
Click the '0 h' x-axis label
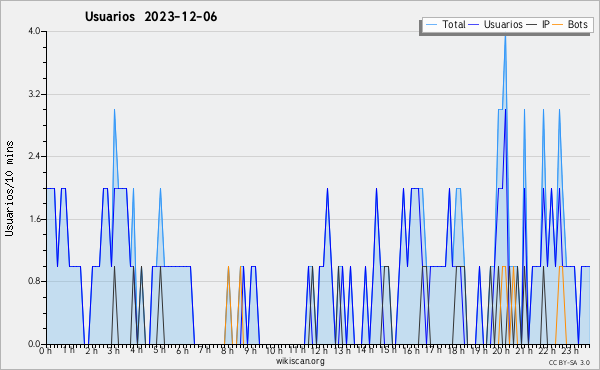(45, 351)
